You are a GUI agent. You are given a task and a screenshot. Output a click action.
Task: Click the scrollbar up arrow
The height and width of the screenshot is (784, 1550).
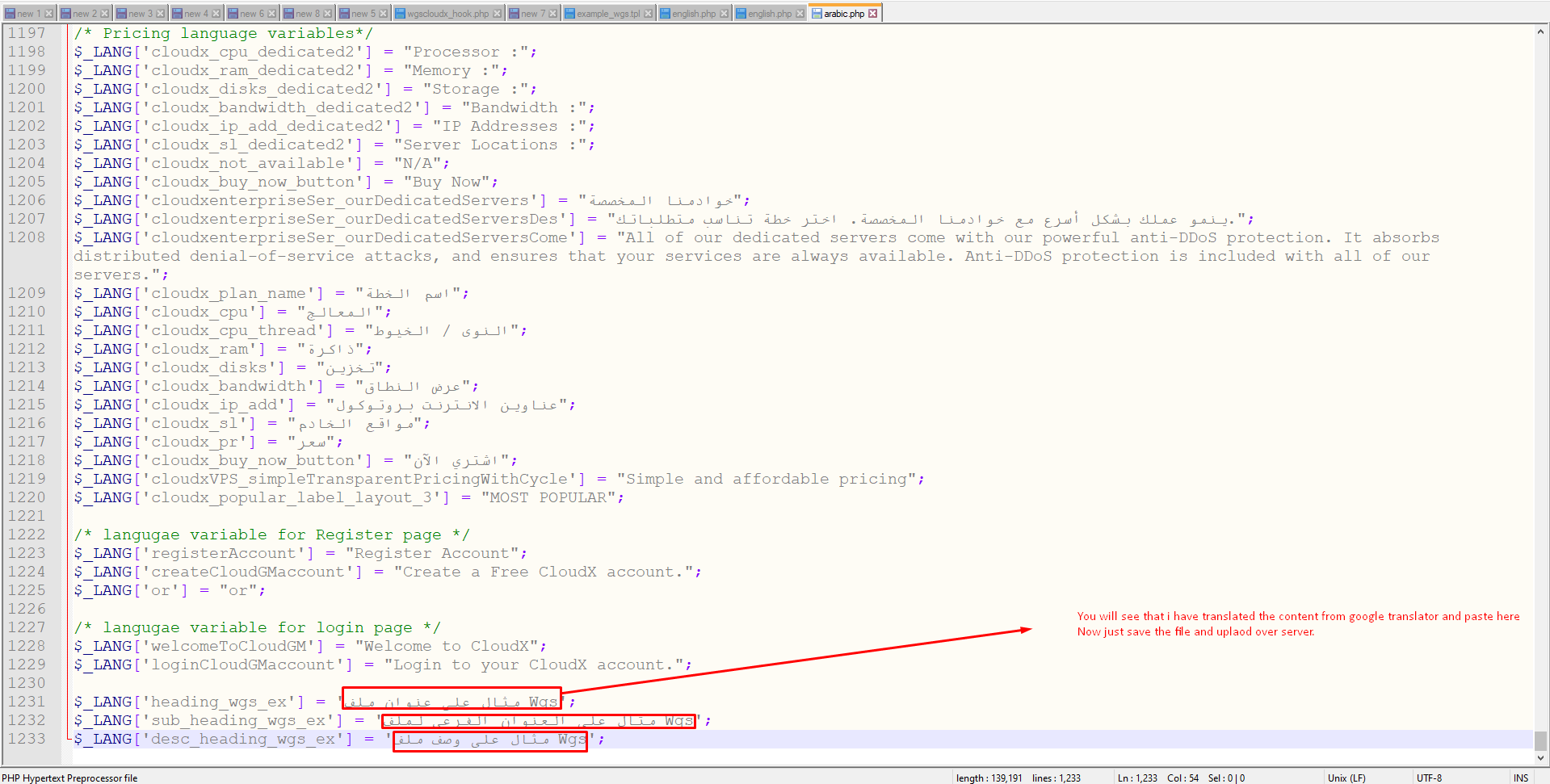point(1541,32)
